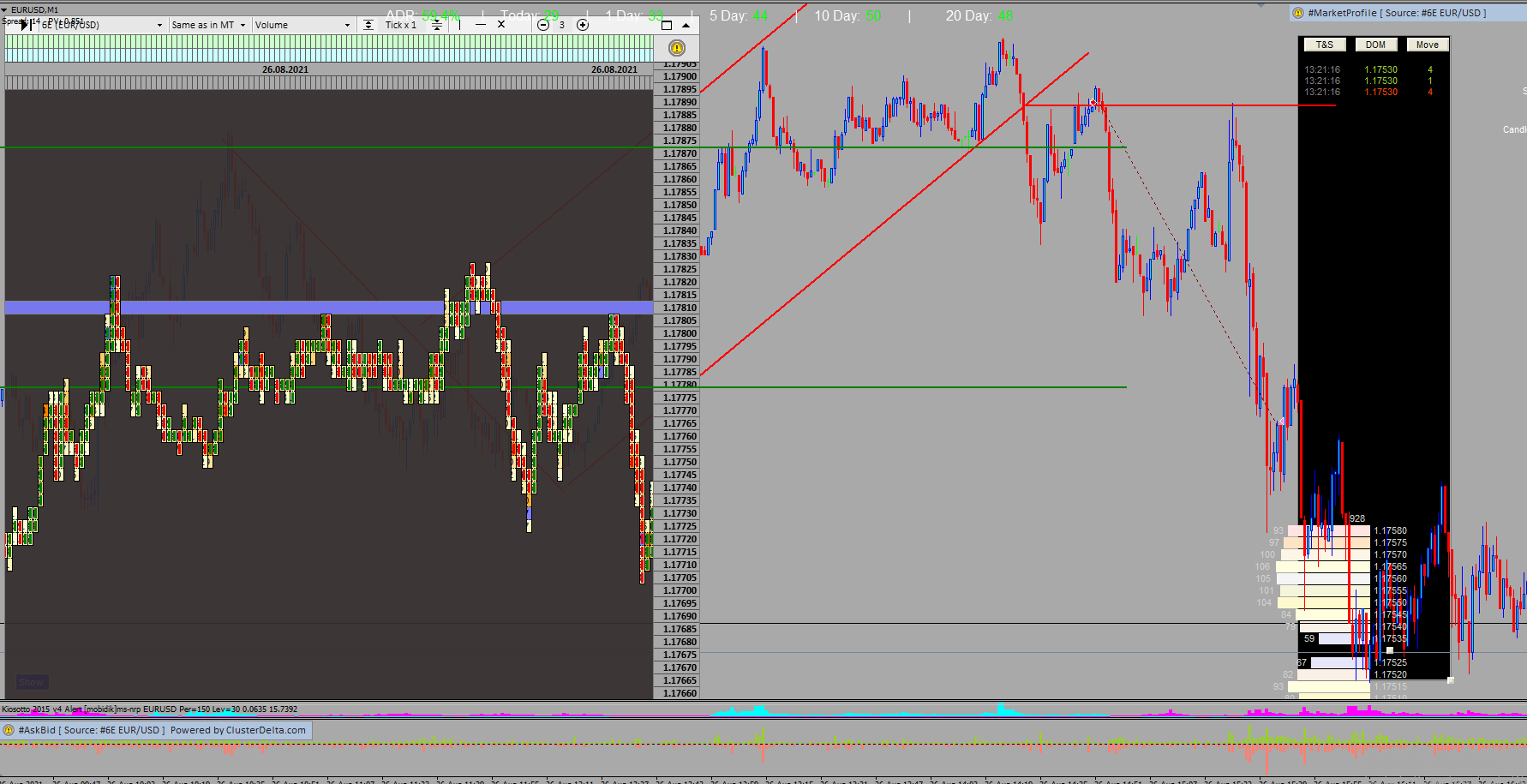This screenshot has height=784, width=1527.
Task: Click the 'Tick x 1' scale label
Action: (401, 25)
